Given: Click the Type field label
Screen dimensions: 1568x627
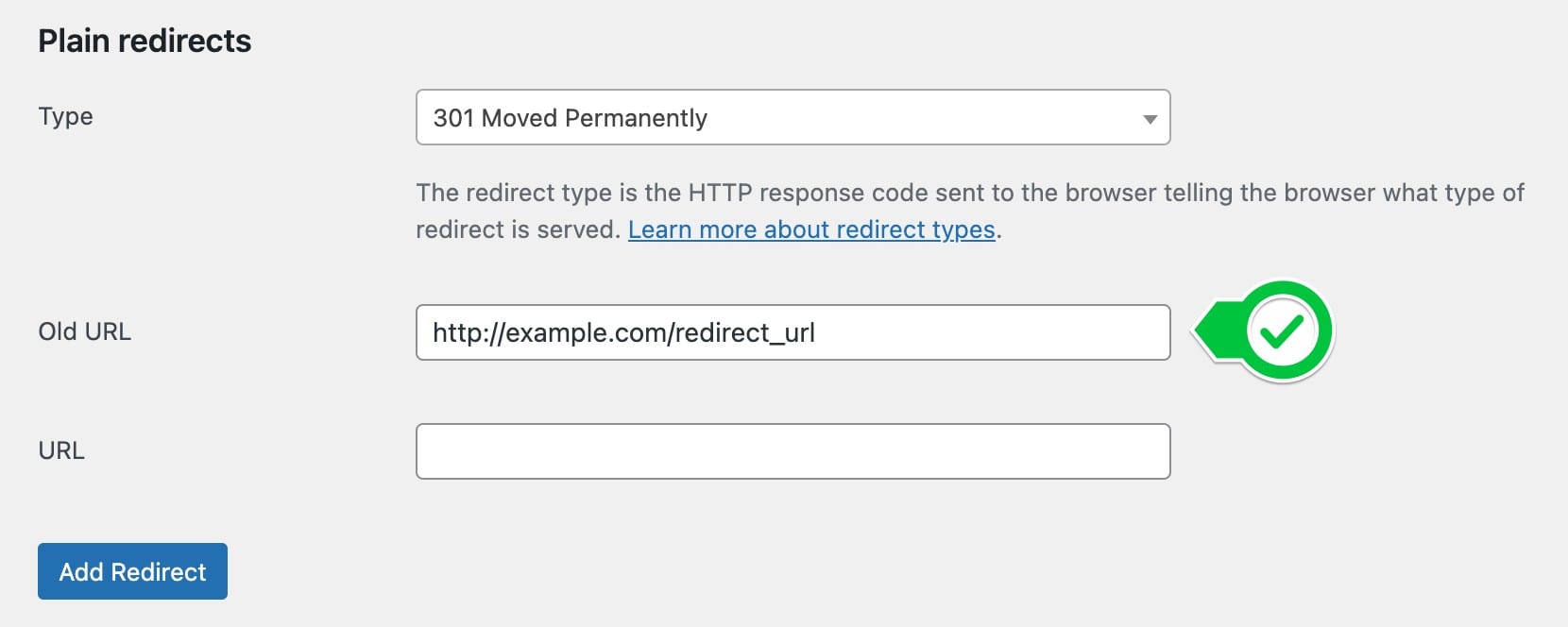Looking at the screenshot, I should coord(65,116).
